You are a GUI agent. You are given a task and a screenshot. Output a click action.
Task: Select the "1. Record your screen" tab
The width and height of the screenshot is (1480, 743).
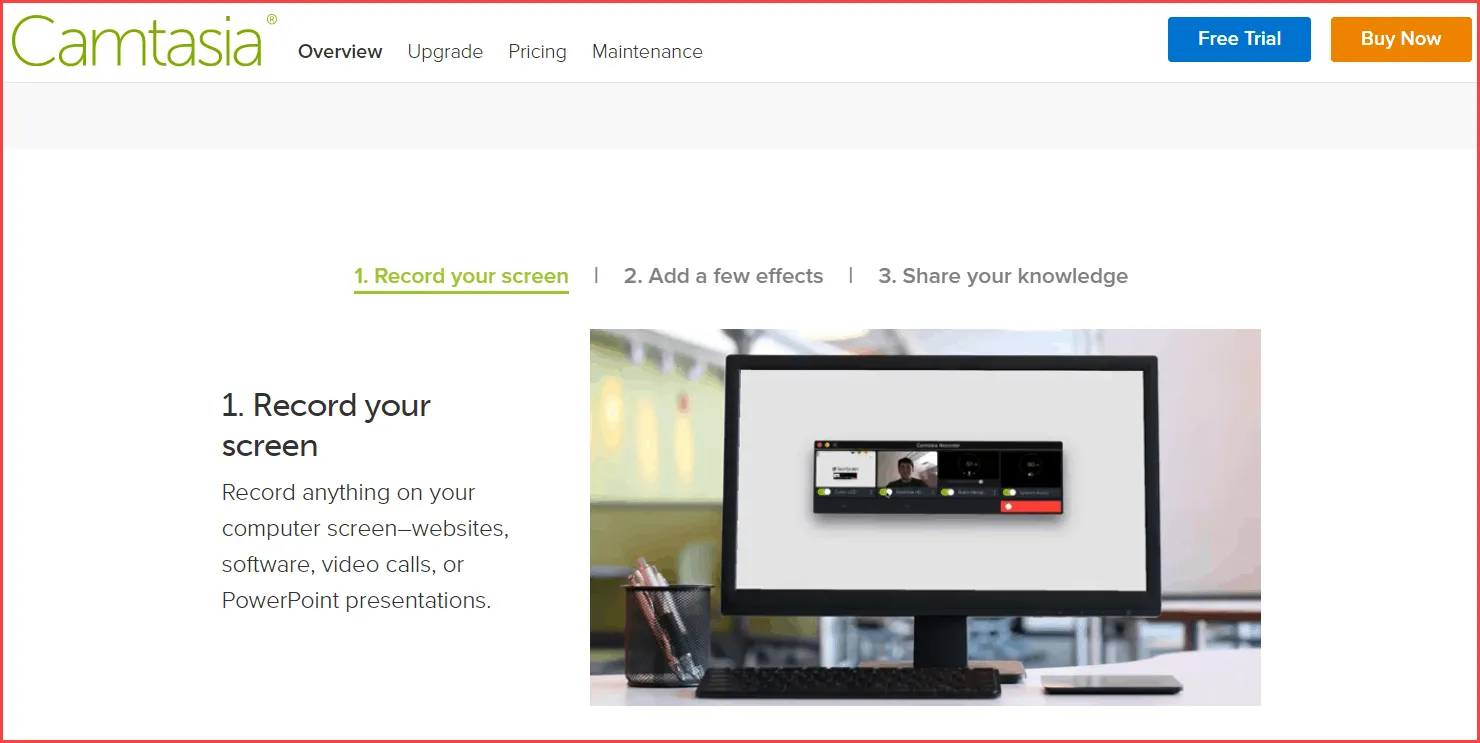coord(461,276)
